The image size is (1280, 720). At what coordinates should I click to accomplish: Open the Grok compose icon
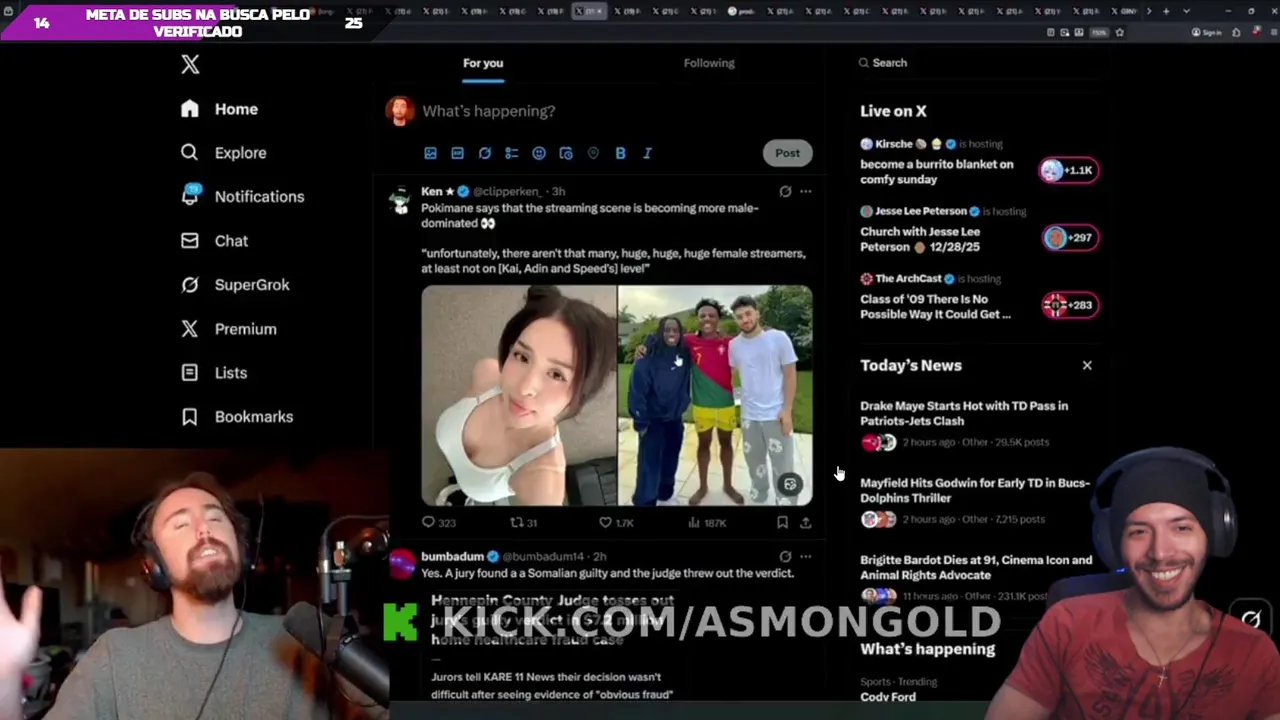[484, 153]
